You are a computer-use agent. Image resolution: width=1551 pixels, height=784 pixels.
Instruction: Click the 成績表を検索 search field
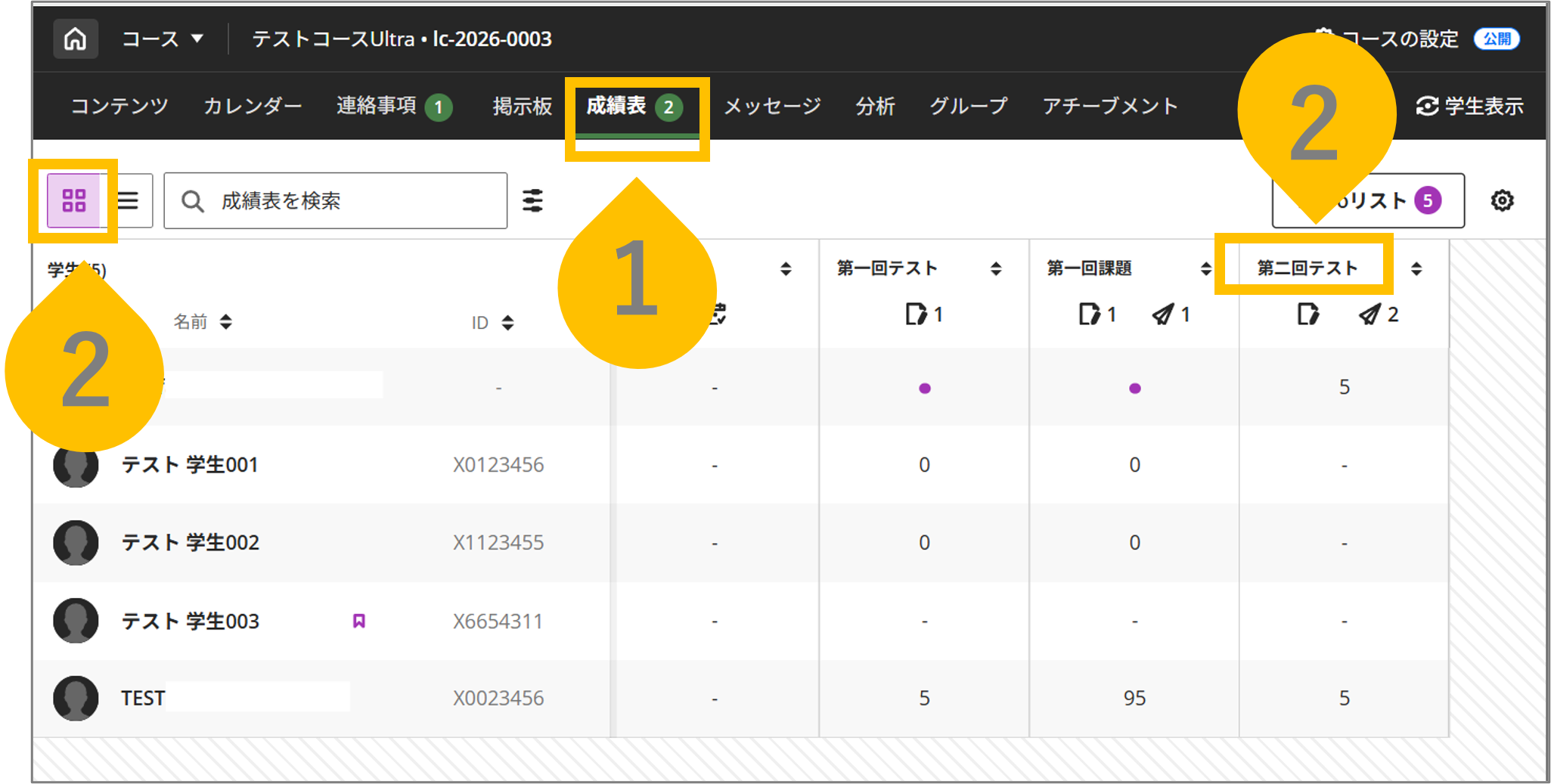click(335, 200)
